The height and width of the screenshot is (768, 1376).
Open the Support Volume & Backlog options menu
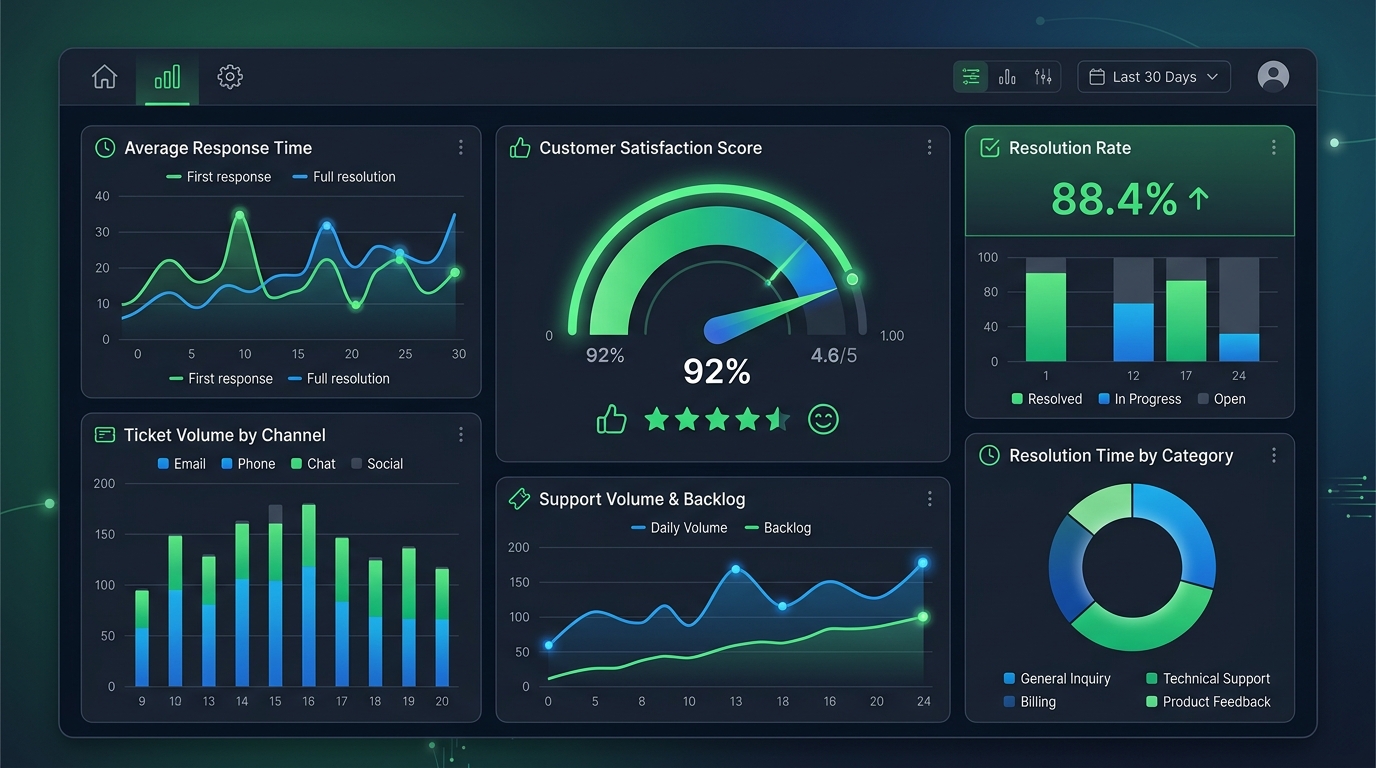929,499
